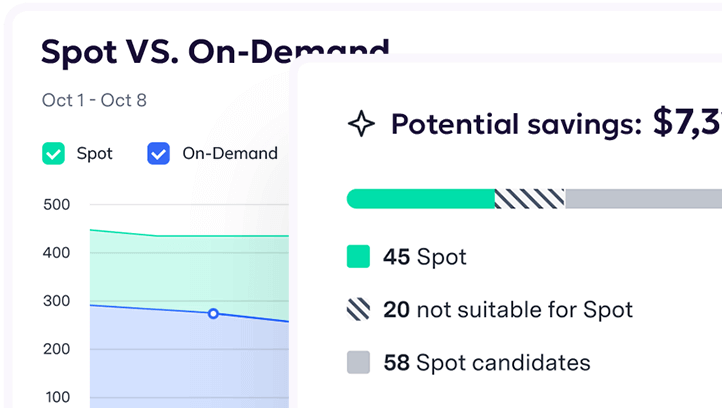This screenshot has width=722, height=408.
Task: Toggle the blue On-Demand checkbox
Action: point(158,154)
